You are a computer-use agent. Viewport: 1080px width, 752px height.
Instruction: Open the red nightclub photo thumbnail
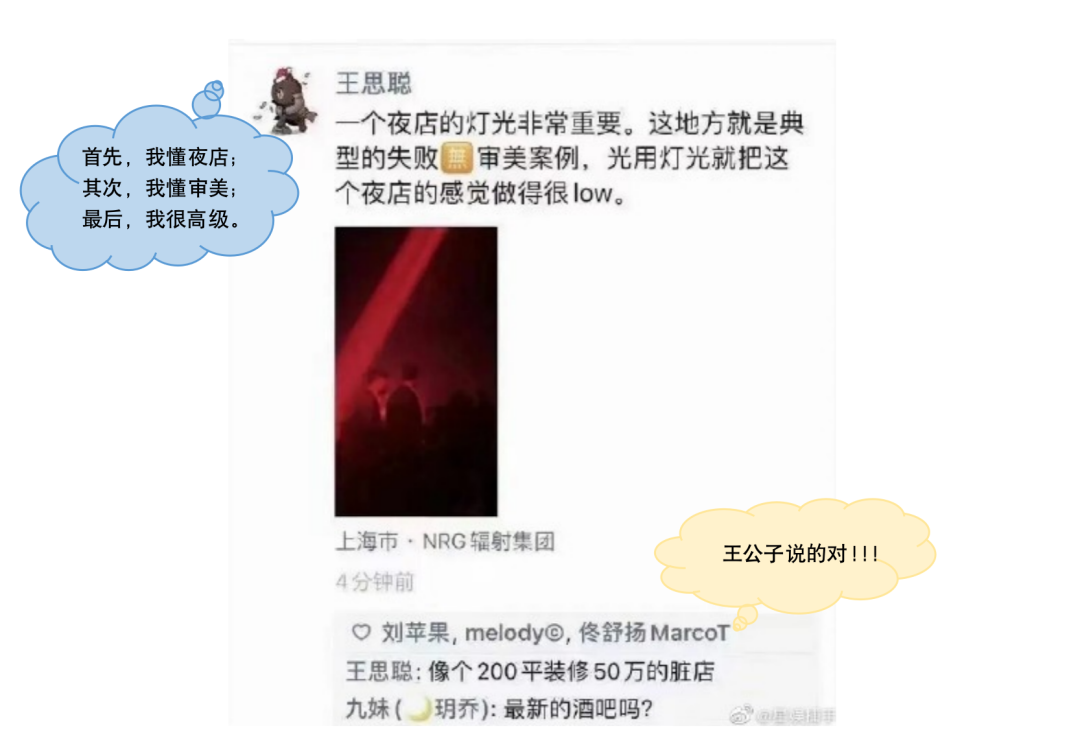(416, 371)
